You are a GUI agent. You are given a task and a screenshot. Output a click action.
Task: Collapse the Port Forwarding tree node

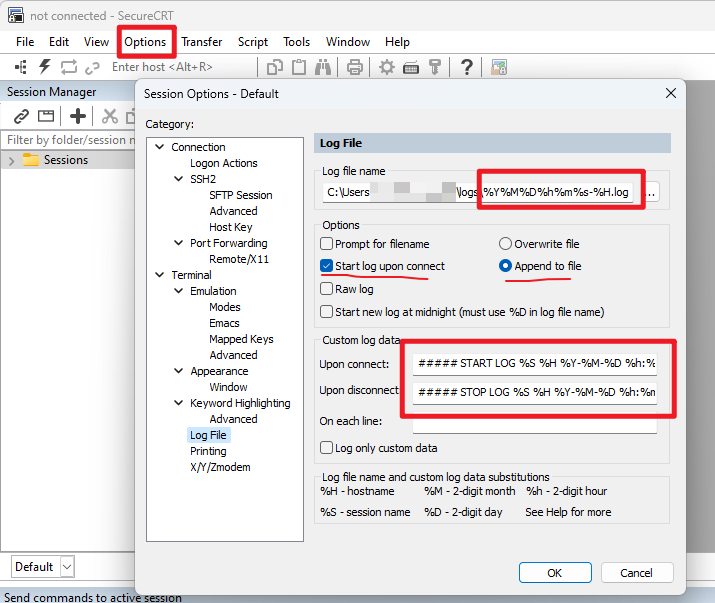(178, 243)
